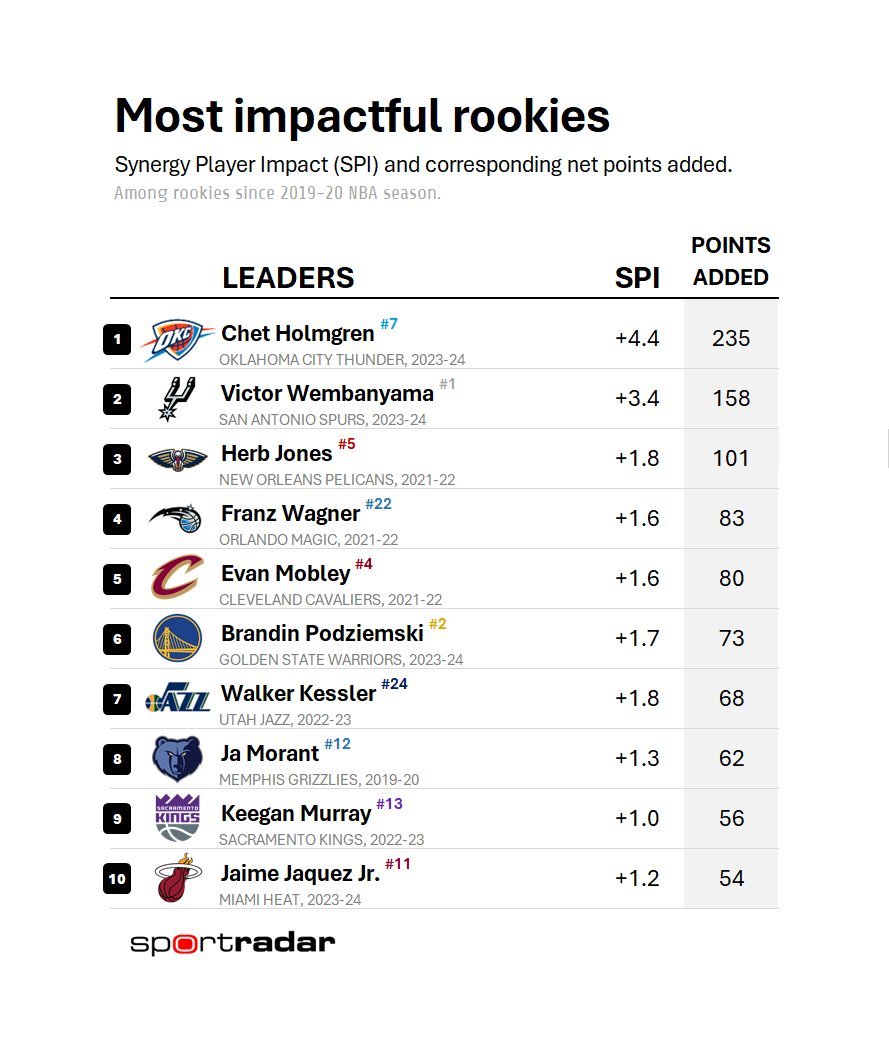Click the Sportradar logo at bottom
This screenshot has width=889, height=1055.
point(232,943)
